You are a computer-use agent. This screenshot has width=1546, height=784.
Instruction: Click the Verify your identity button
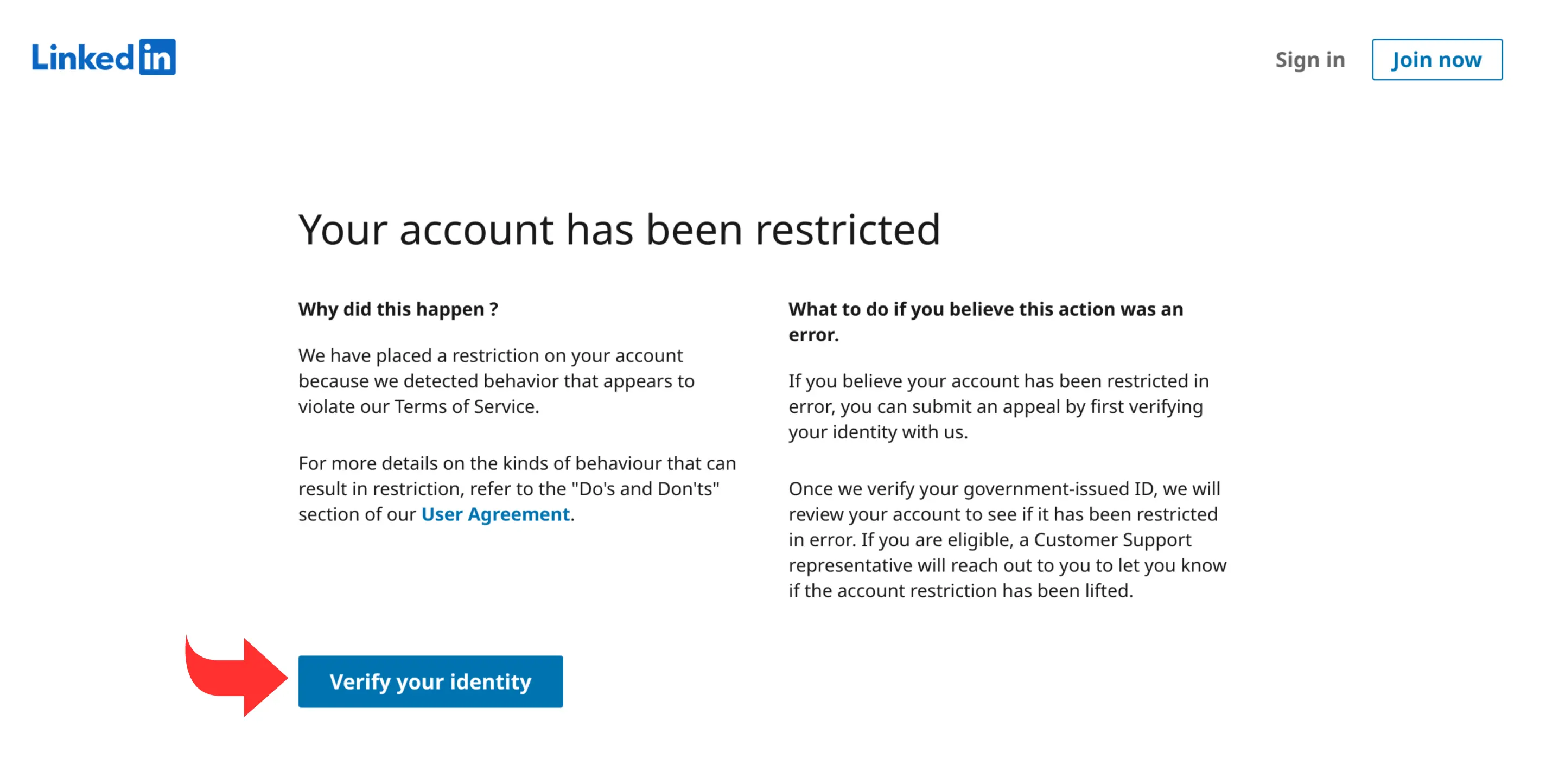click(x=430, y=681)
